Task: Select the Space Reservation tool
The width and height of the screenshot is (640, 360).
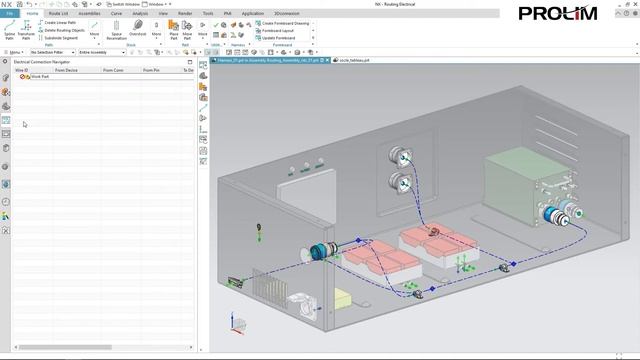Action: point(116,30)
